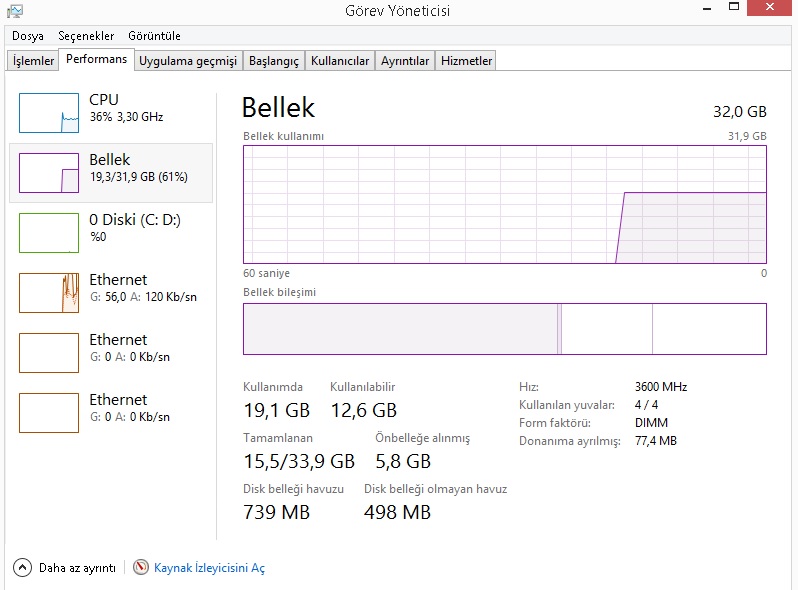The image size is (798, 590).
Task: Open the Görüntüle menu
Action: 154,36
